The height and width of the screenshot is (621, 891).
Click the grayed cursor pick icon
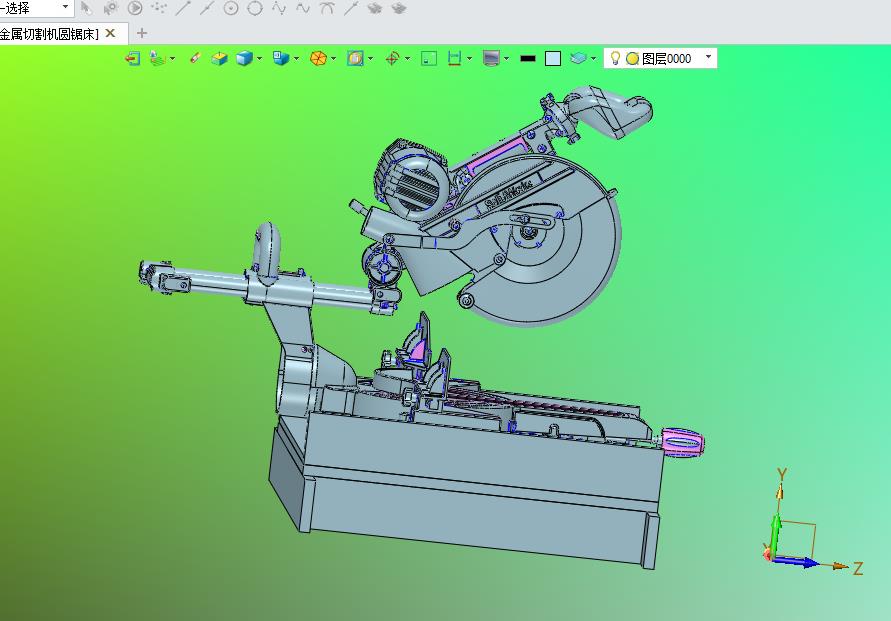pyautogui.click(x=86, y=8)
